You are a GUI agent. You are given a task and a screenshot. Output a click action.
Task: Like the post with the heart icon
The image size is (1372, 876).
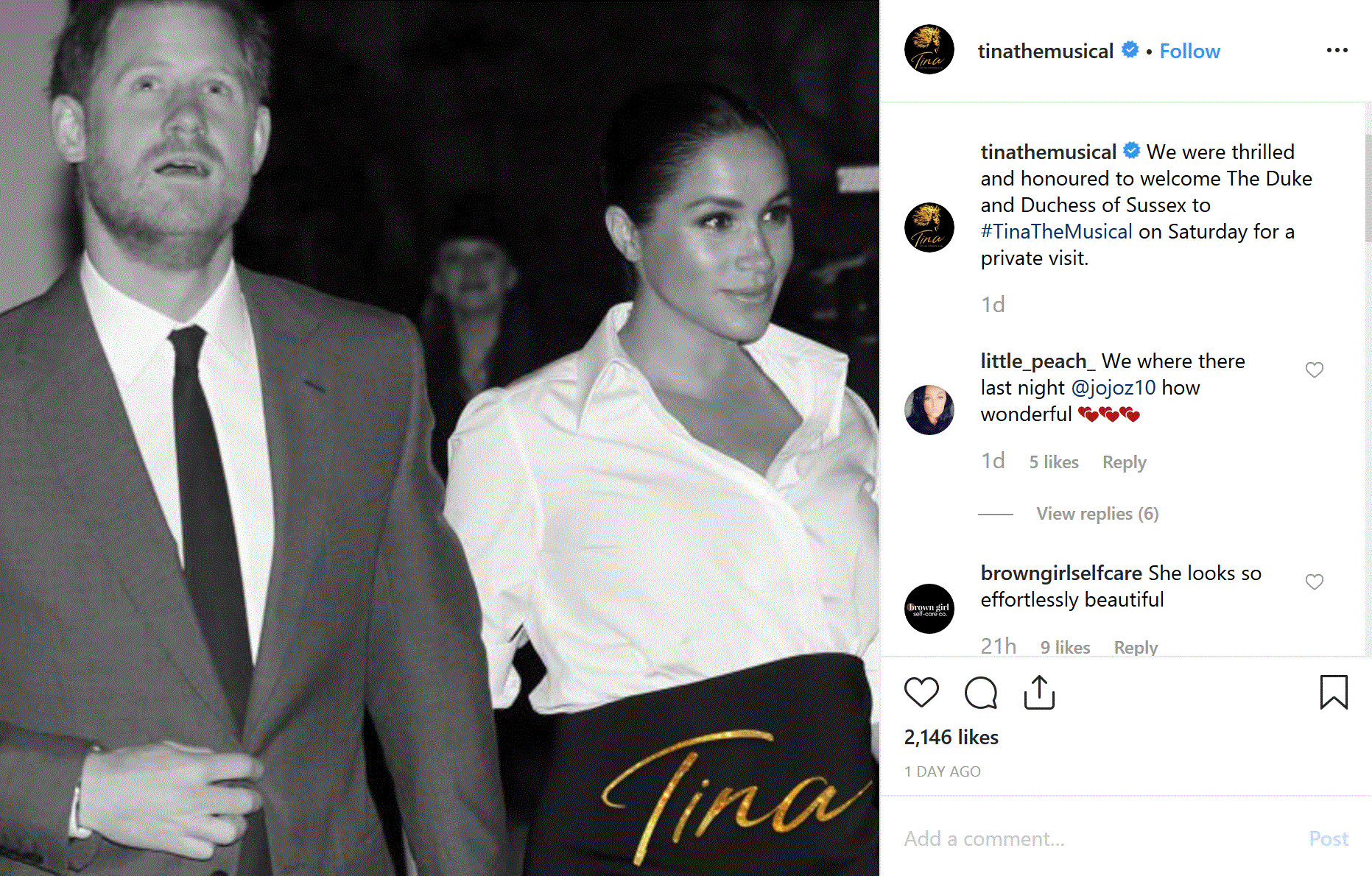tap(921, 693)
